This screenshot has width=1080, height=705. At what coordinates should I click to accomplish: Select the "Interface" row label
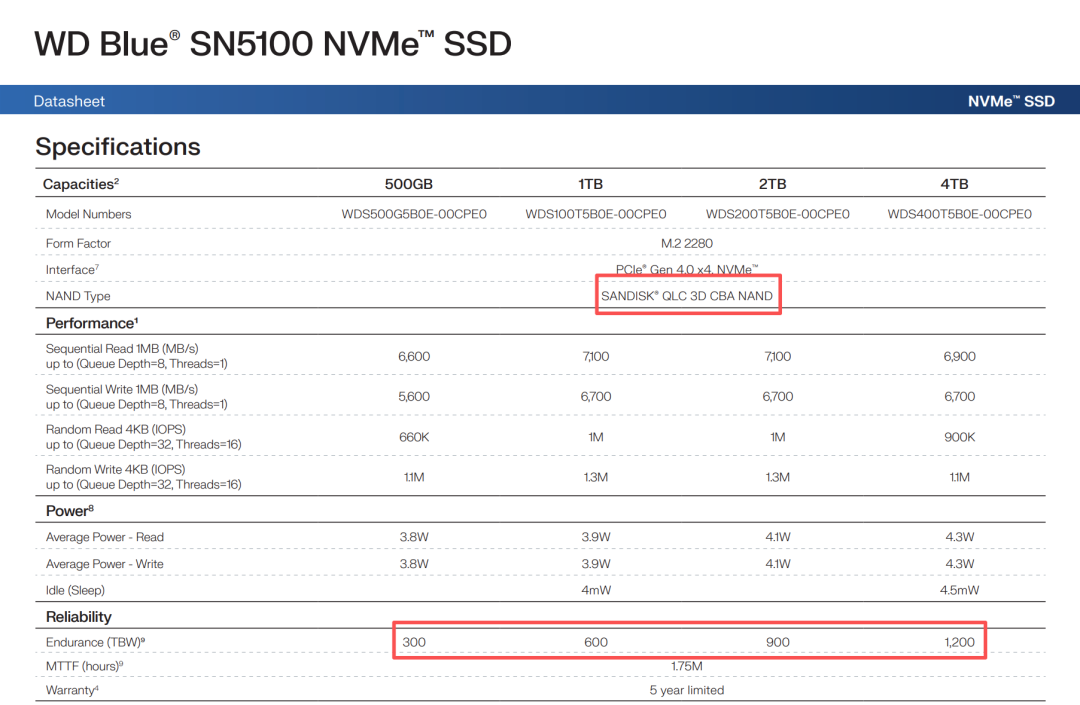click(72, 269)
